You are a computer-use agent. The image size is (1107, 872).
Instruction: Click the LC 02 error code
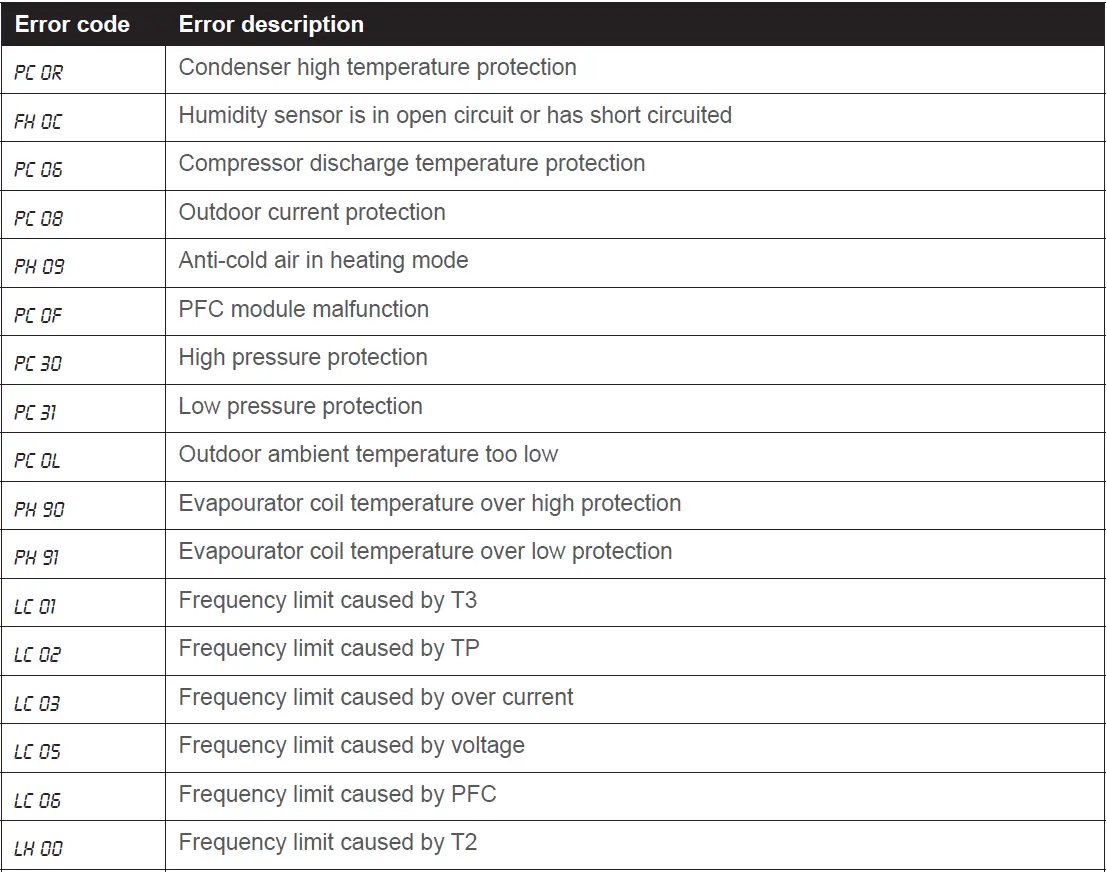coord(38,655)
